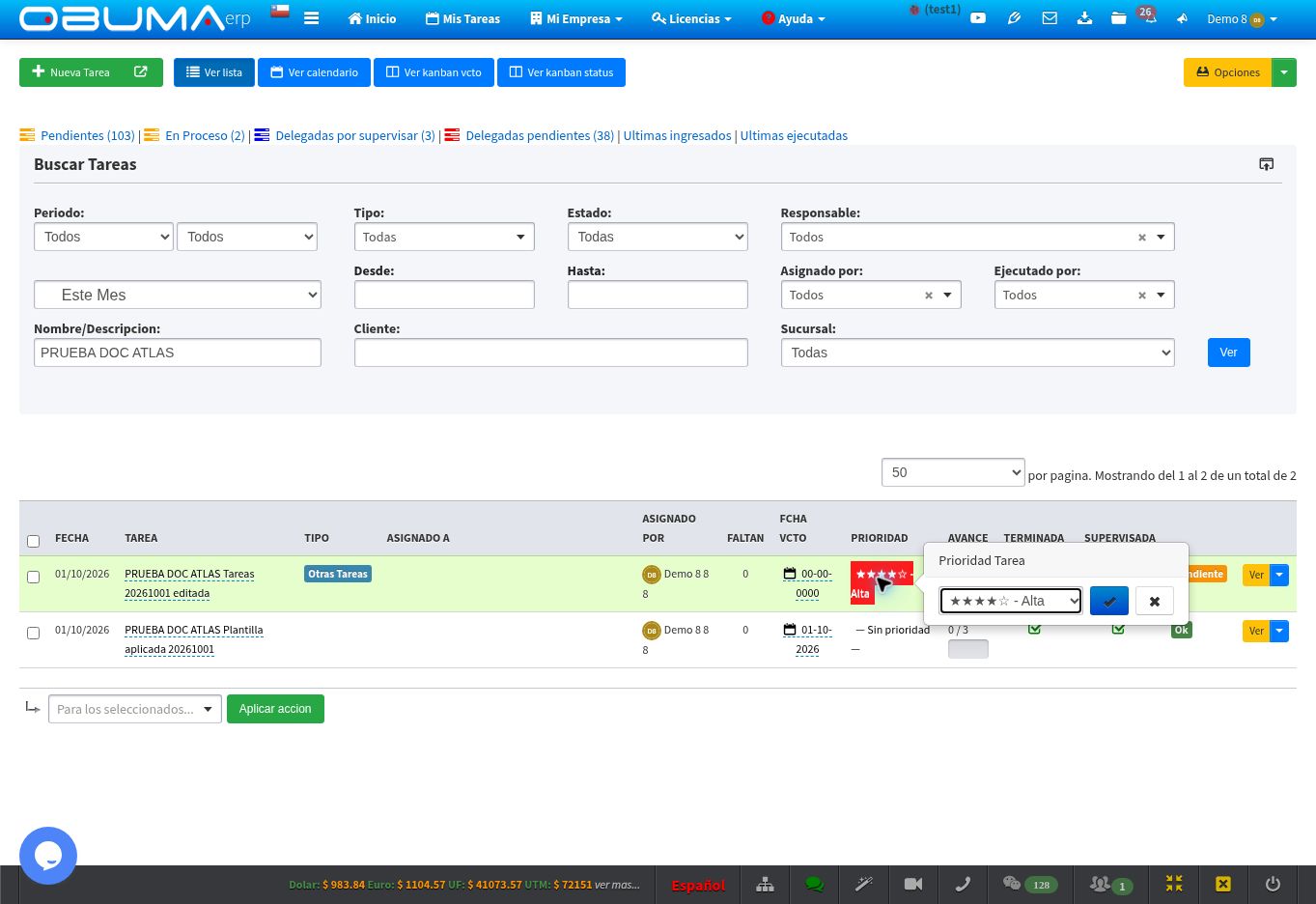Open the Pendientes (103) link
1316x904 pixels.
88,135
